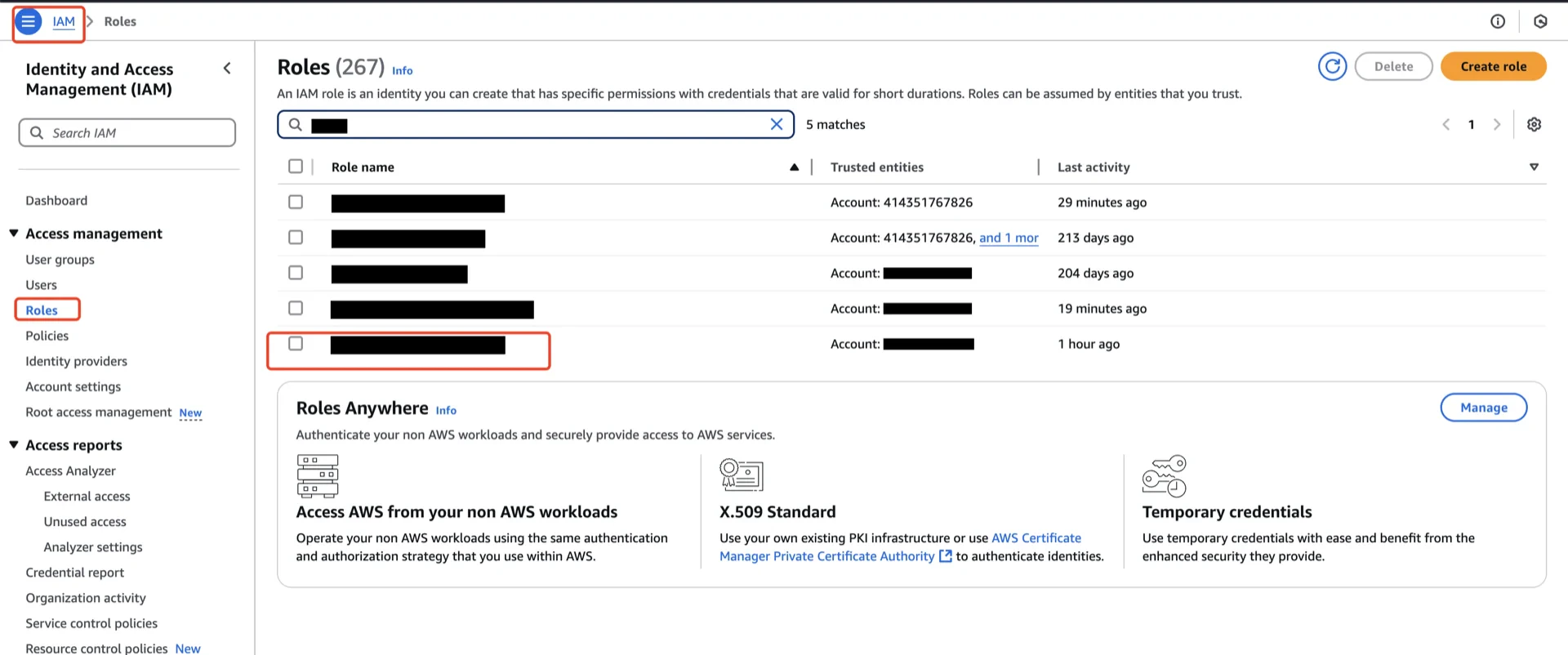Open Dashboard in the side navigation
Viewport: 1568px width, 655px height.
56,200
